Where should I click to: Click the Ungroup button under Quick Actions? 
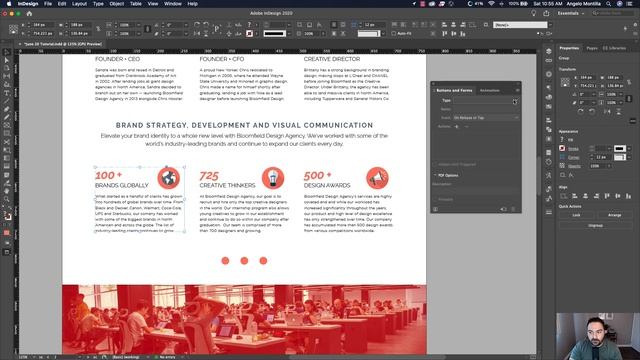[596, 225]
